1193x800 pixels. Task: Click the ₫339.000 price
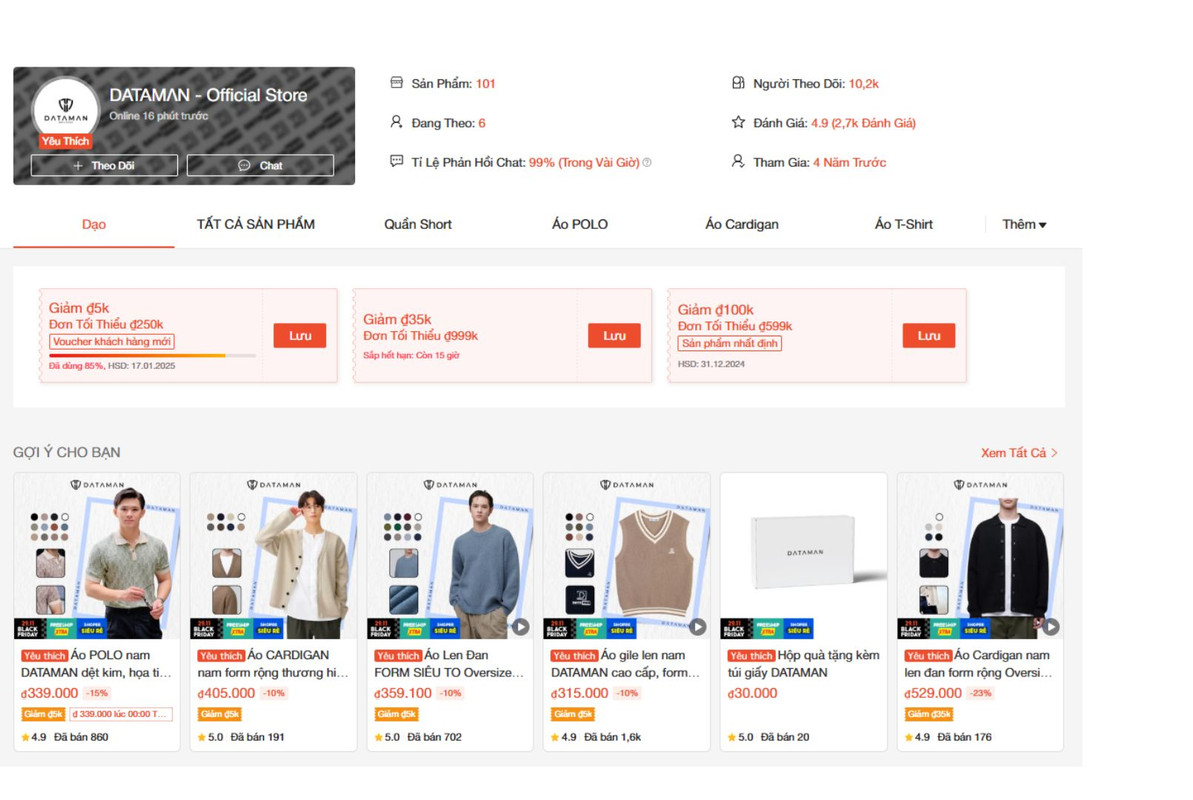coord(49,693)
